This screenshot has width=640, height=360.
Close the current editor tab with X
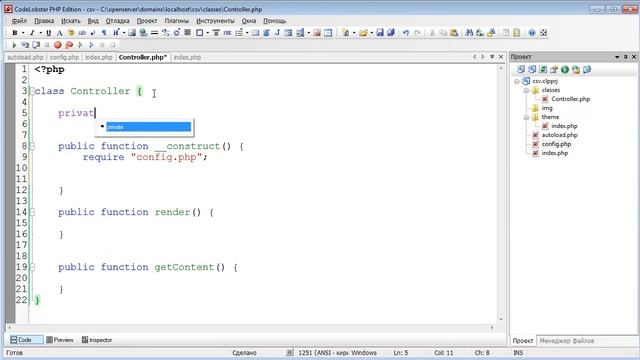[x=501, y=57]
